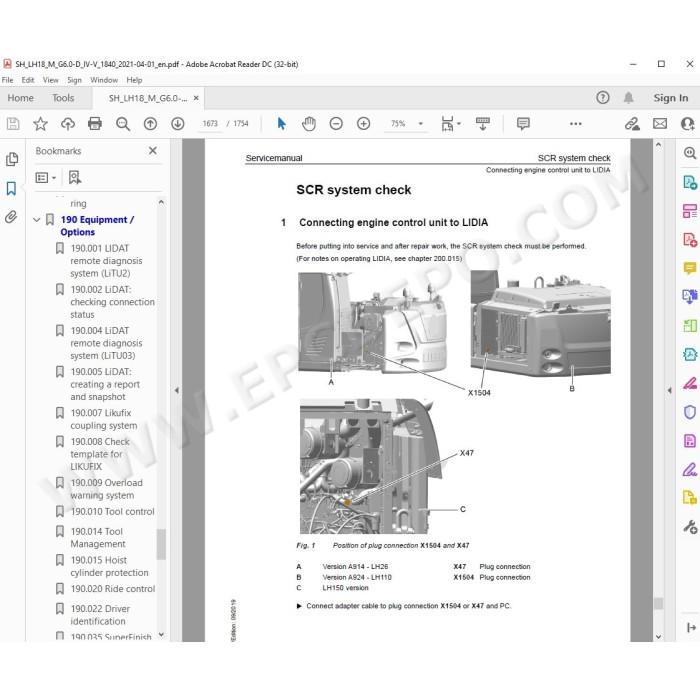Open the Attachments paperclip panel
Image resolution: width=700 pixels, height=700 pixels.
[x=12, y=217]
